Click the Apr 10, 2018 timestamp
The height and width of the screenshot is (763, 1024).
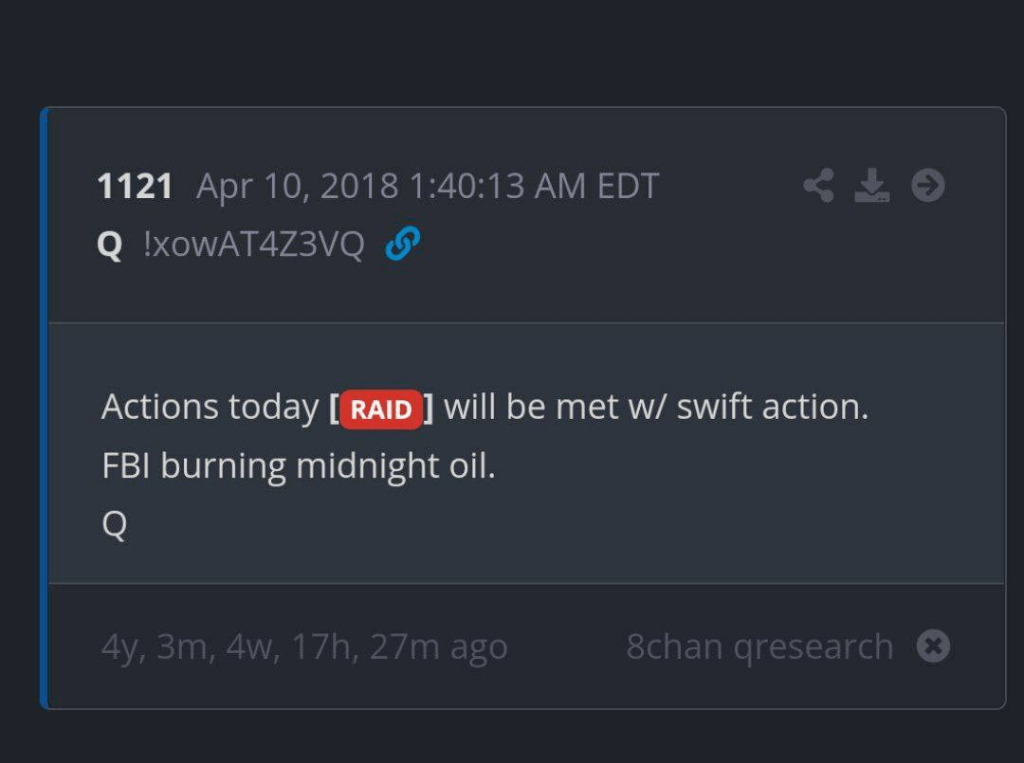click(x=427, y=187)
